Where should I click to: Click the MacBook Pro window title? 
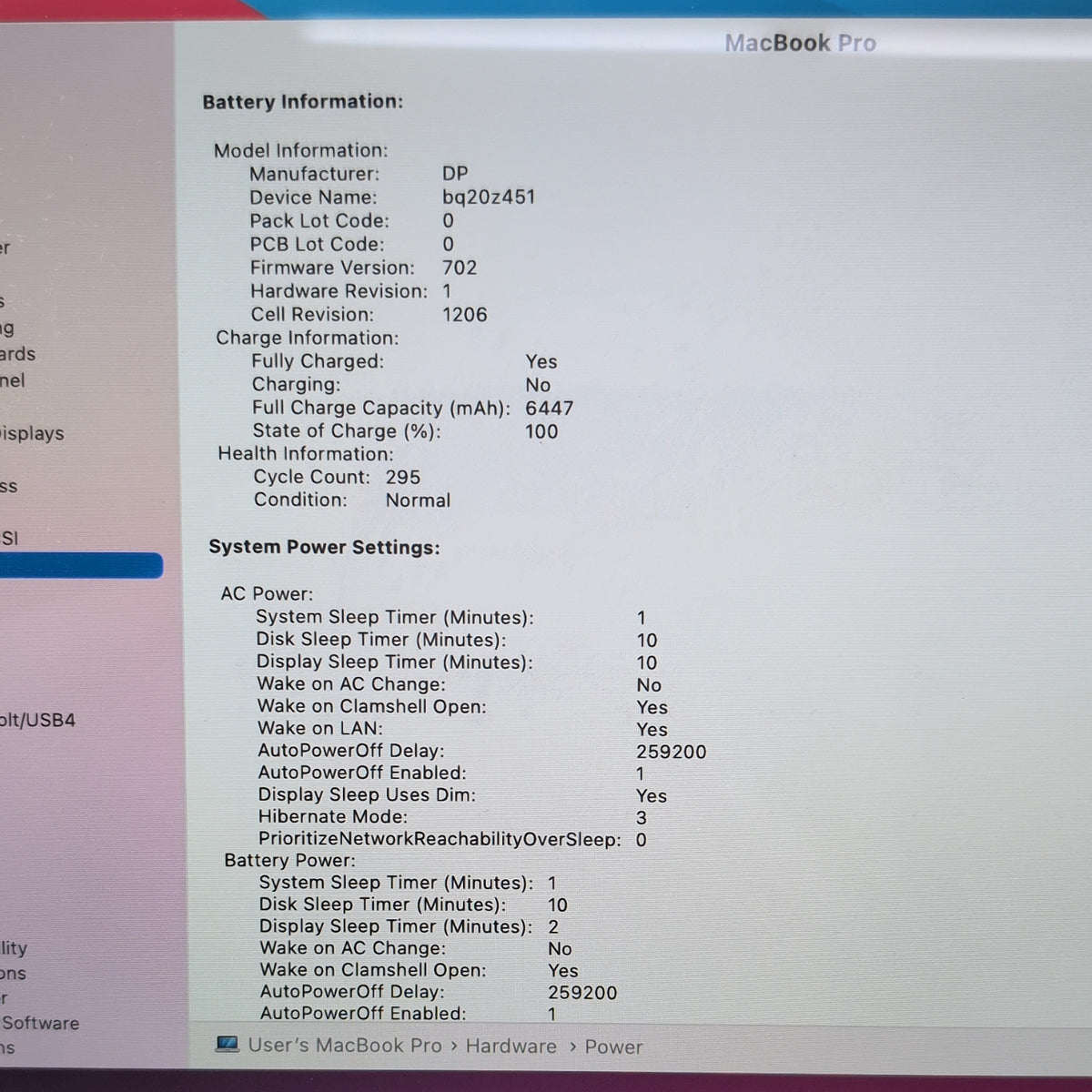(x=800, y=43)
